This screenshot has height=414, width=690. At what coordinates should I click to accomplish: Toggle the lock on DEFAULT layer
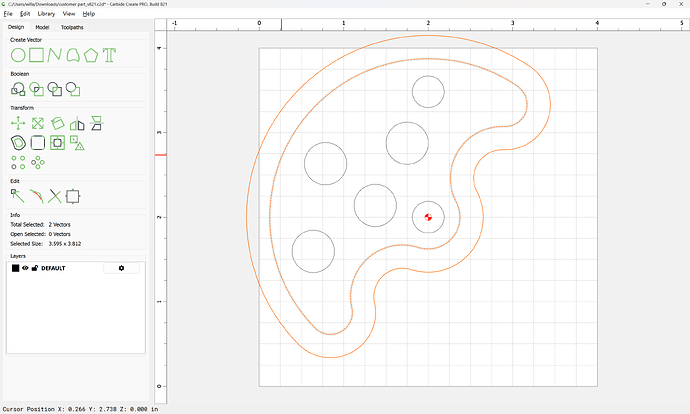[x=34, y=268]
